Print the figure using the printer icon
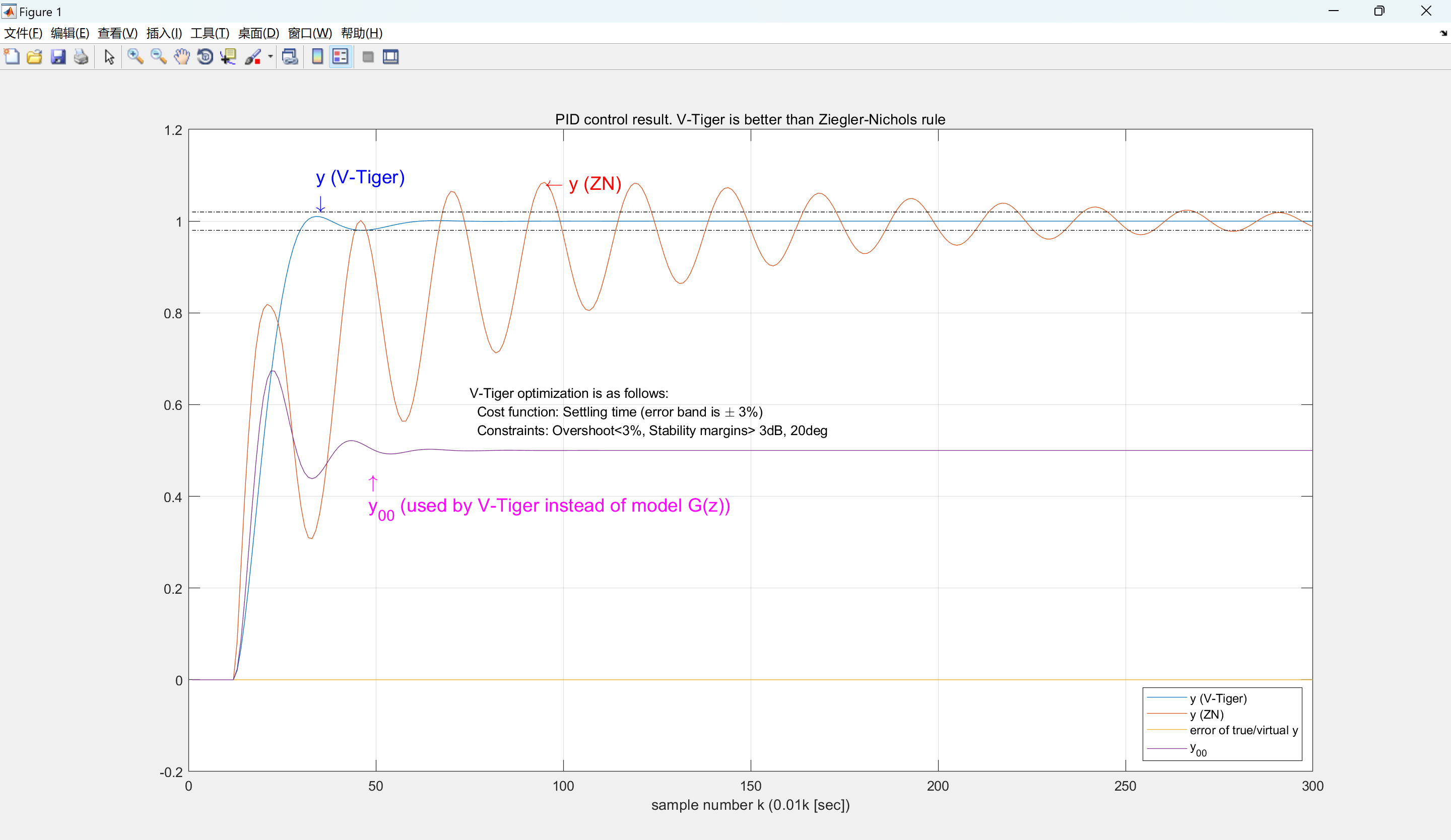Image resolution: width=1451 pixels, height=840 pixels. pos(81,56)
